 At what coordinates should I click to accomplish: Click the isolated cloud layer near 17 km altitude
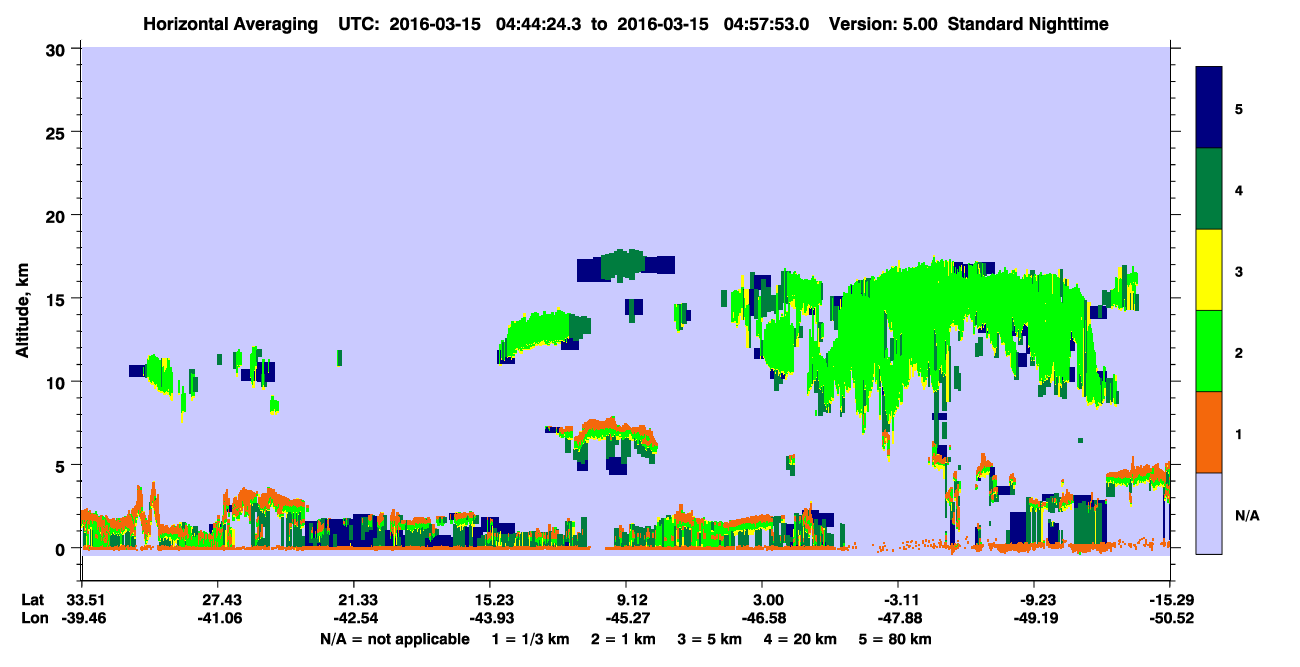click(625, 265)
